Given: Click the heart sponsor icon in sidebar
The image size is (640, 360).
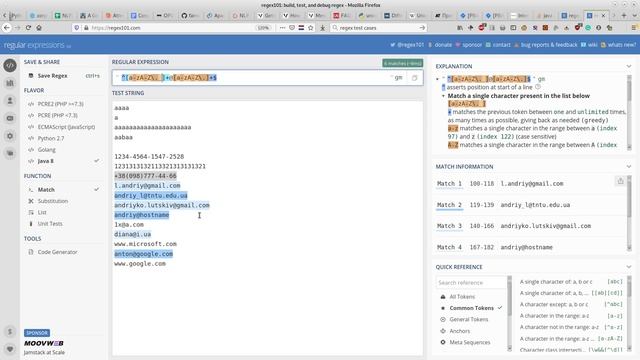Looking at the screenshot, I should coord(10,349).
